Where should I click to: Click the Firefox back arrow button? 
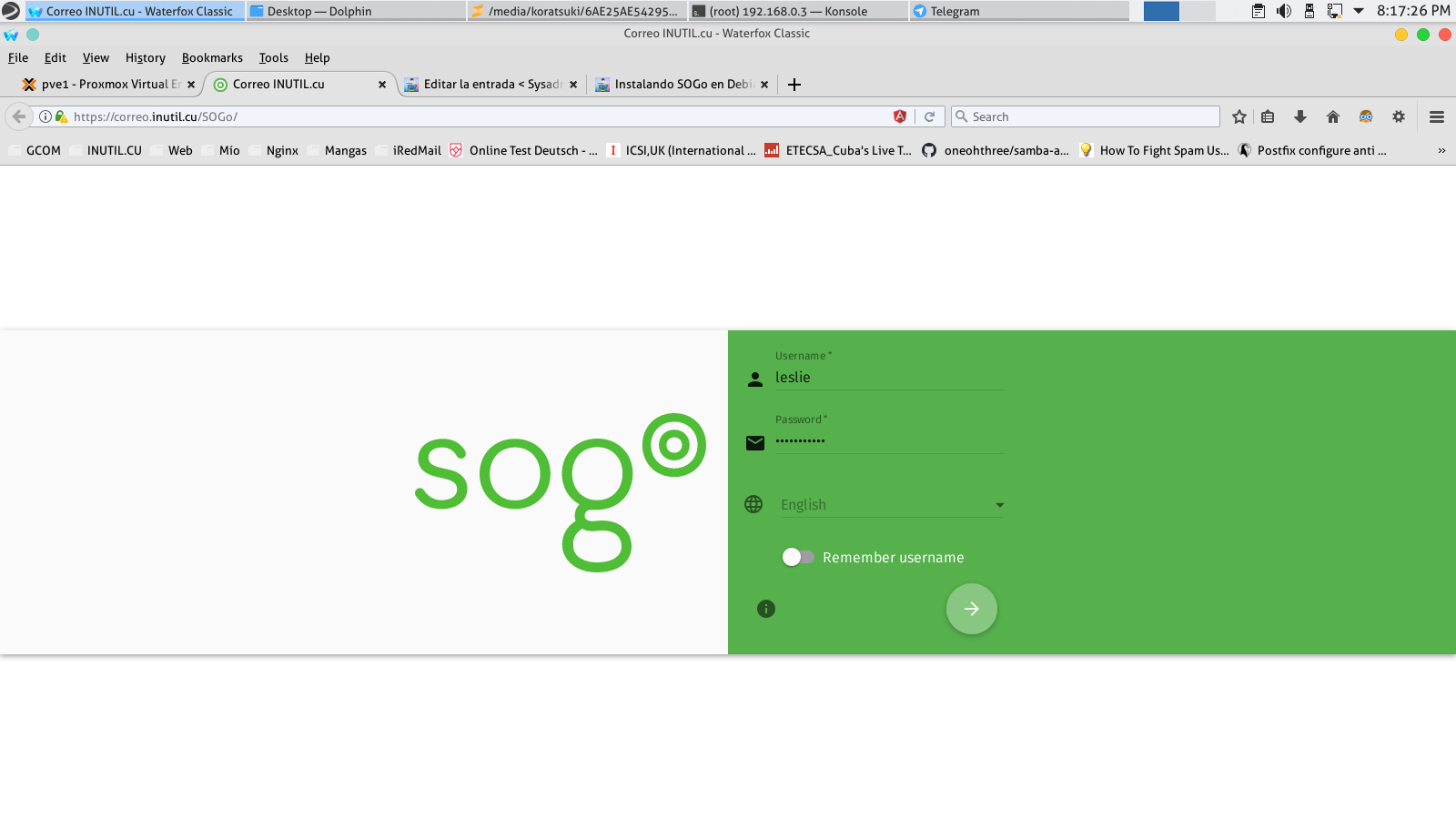19,116
